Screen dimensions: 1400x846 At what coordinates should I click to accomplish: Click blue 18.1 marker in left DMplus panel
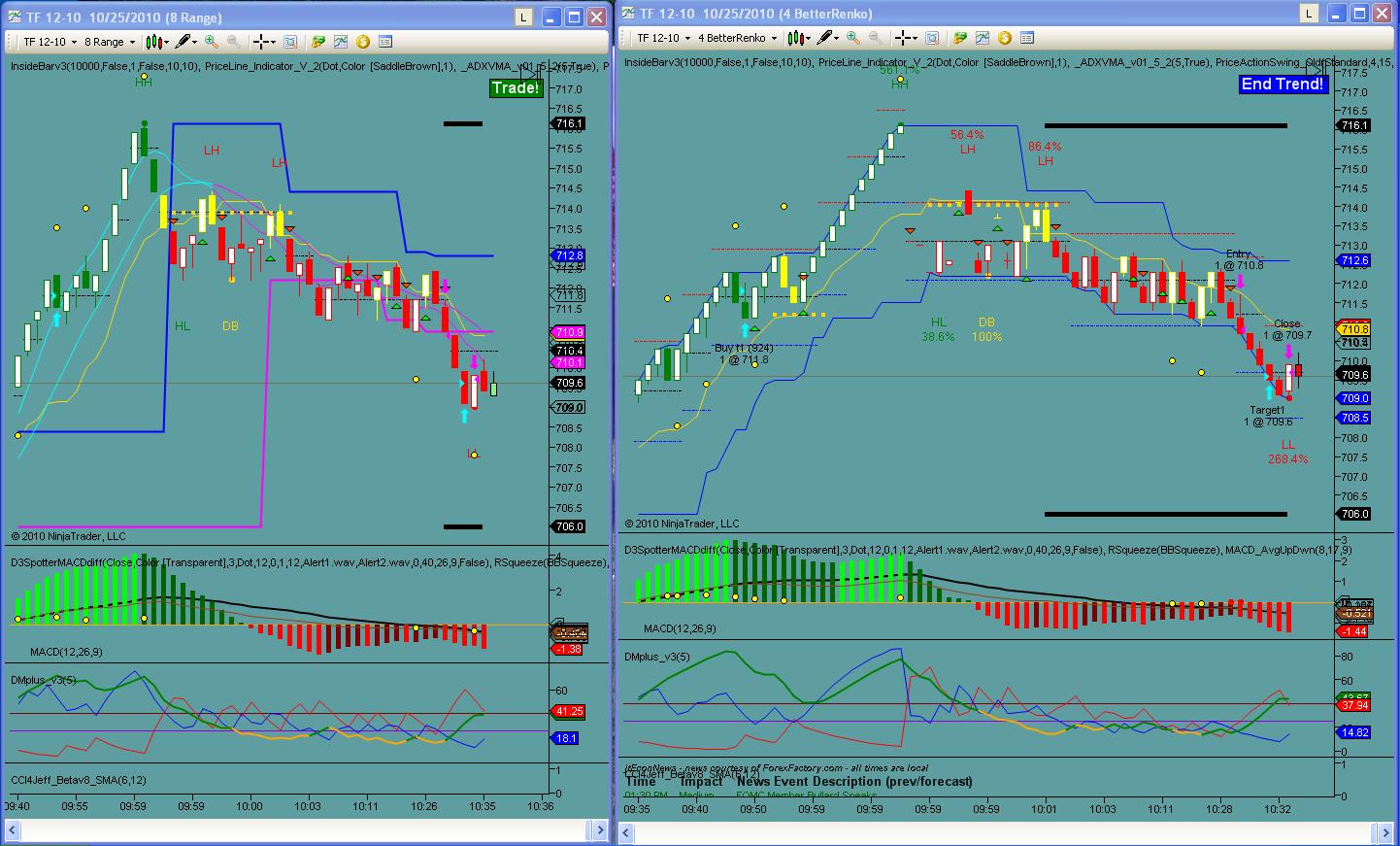566,738
